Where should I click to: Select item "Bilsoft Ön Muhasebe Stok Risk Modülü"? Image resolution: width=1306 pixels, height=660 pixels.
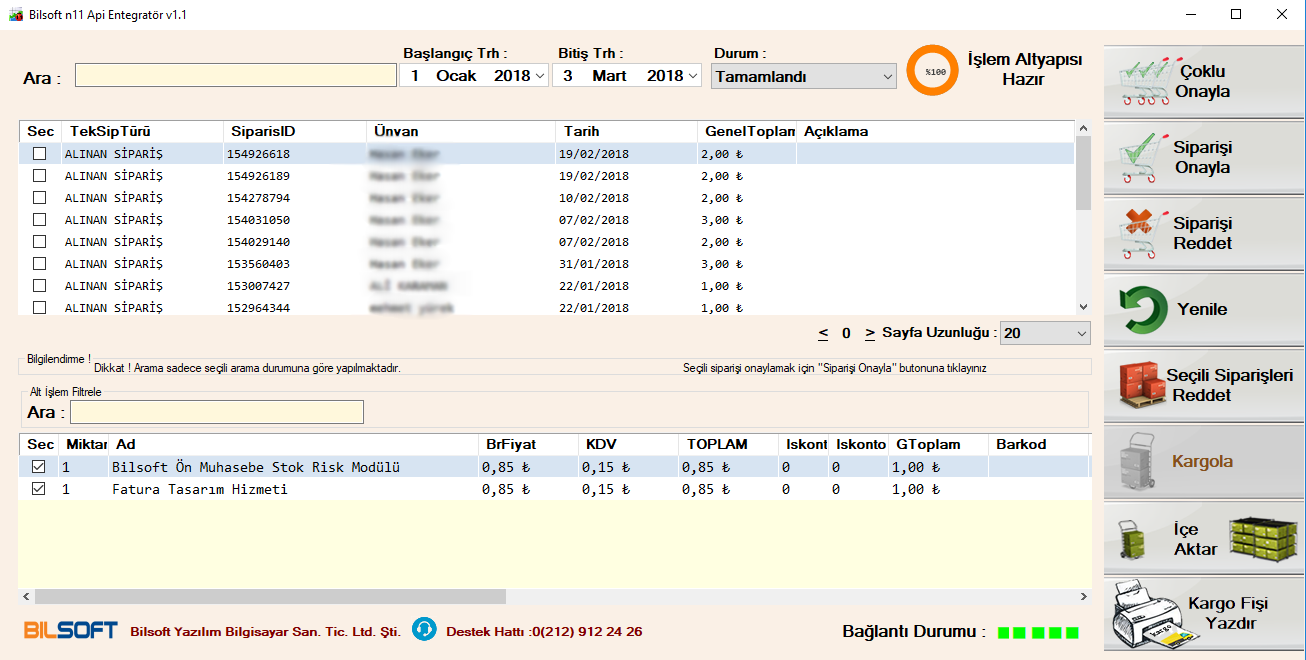coord(256,467)
